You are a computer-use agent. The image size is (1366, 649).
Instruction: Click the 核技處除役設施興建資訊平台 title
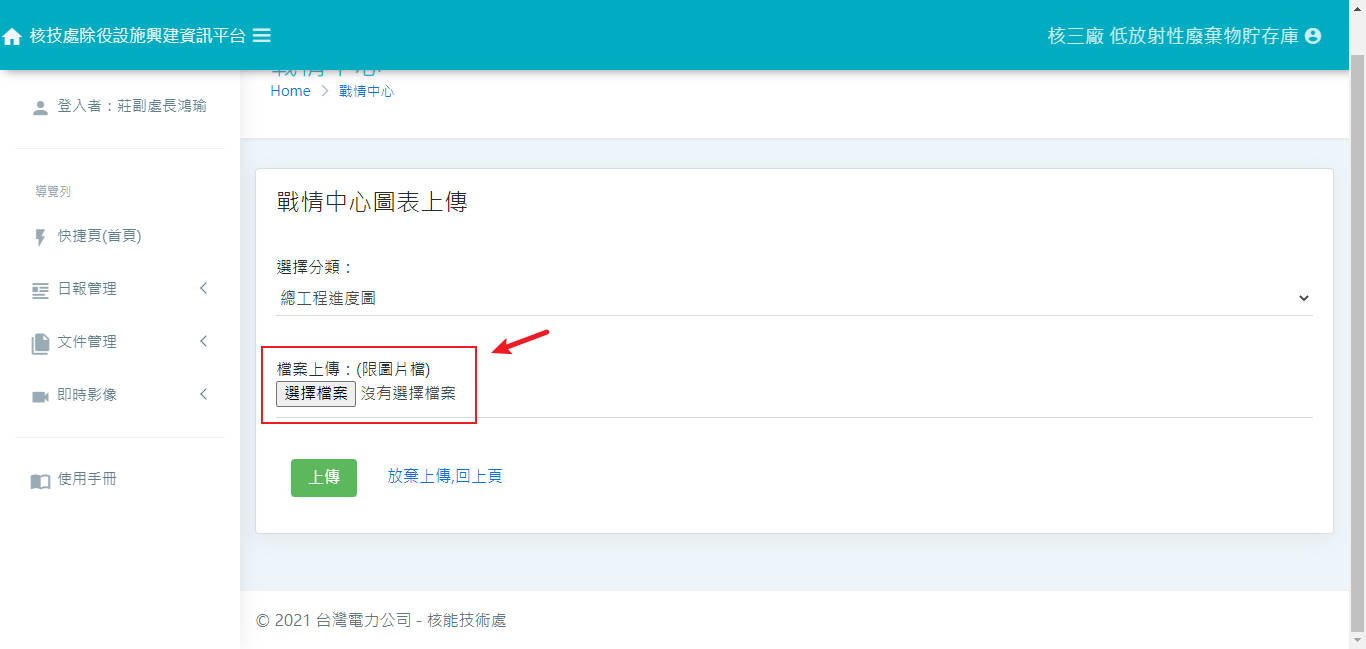[x=138, y=35]
